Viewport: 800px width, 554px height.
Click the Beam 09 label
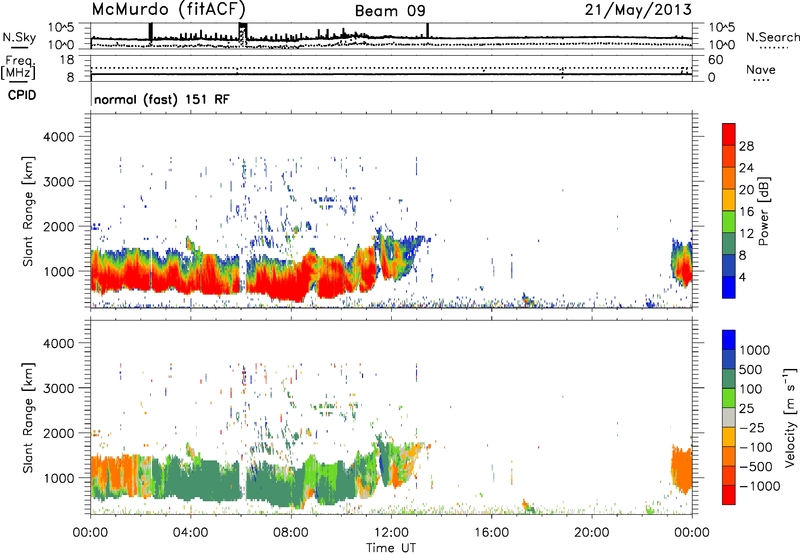click(390, 11)
